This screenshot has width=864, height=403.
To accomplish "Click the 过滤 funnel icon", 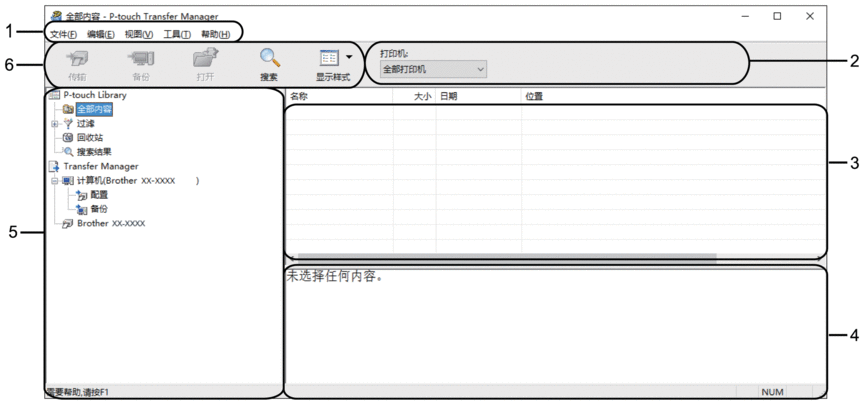I will coord(69,123).
